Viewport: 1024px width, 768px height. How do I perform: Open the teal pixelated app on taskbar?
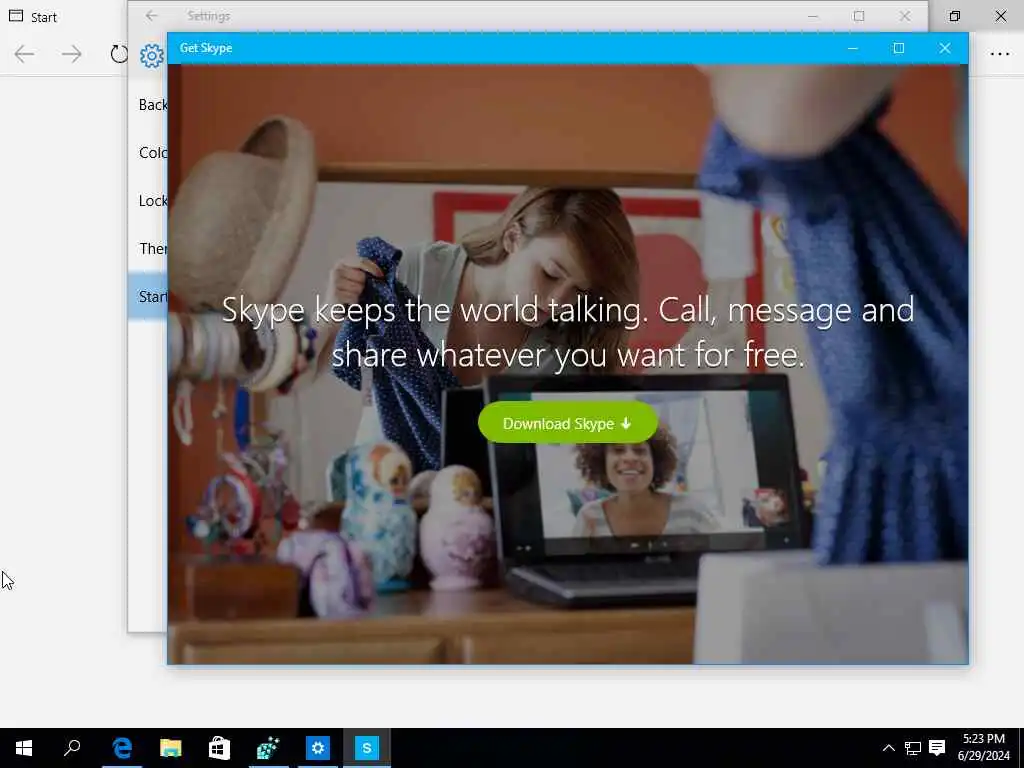[268, 748]
